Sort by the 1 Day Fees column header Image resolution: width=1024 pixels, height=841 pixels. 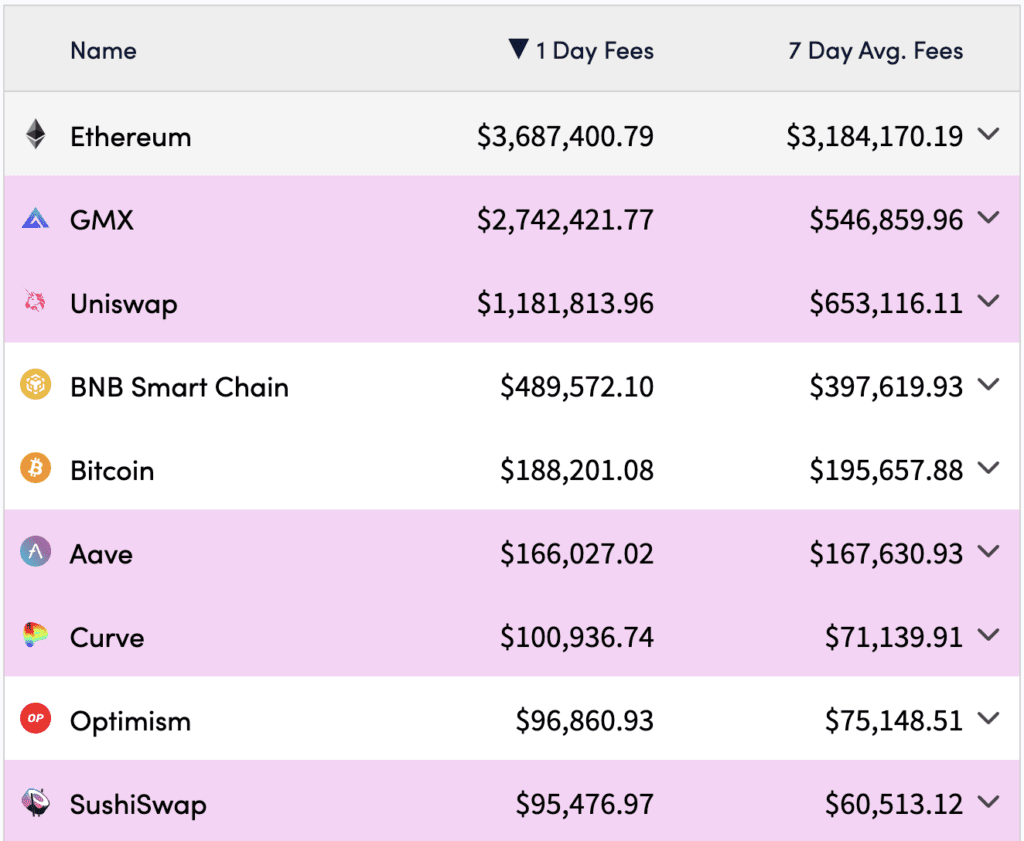pyautogui.click(x=581, y=50)
